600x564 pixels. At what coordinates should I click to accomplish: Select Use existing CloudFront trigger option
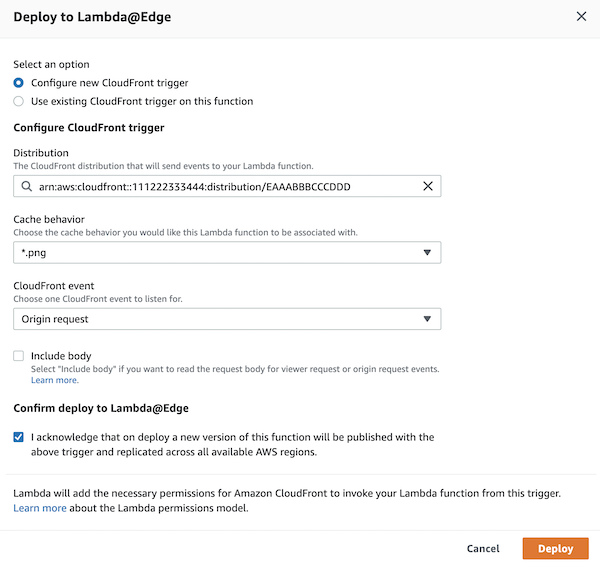point(19,101)
